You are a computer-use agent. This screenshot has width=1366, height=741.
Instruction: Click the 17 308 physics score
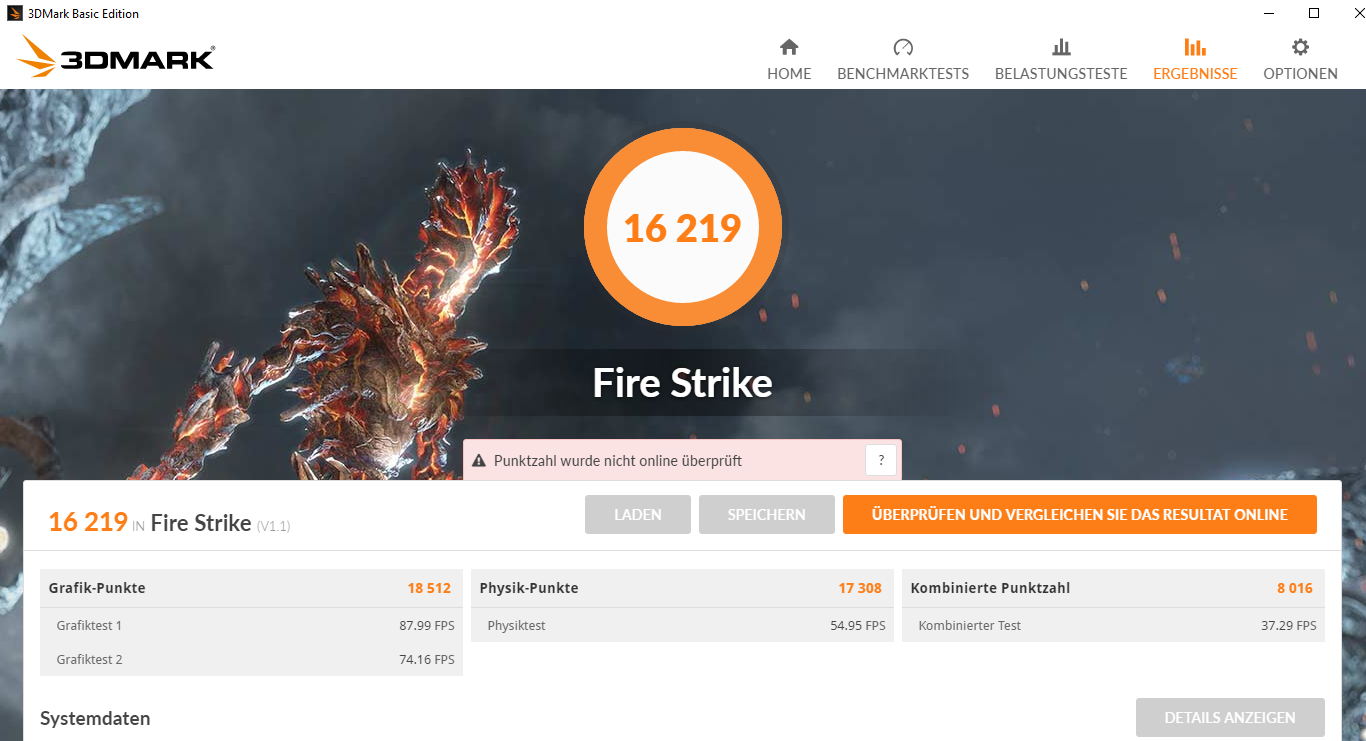tap(860, 588)
